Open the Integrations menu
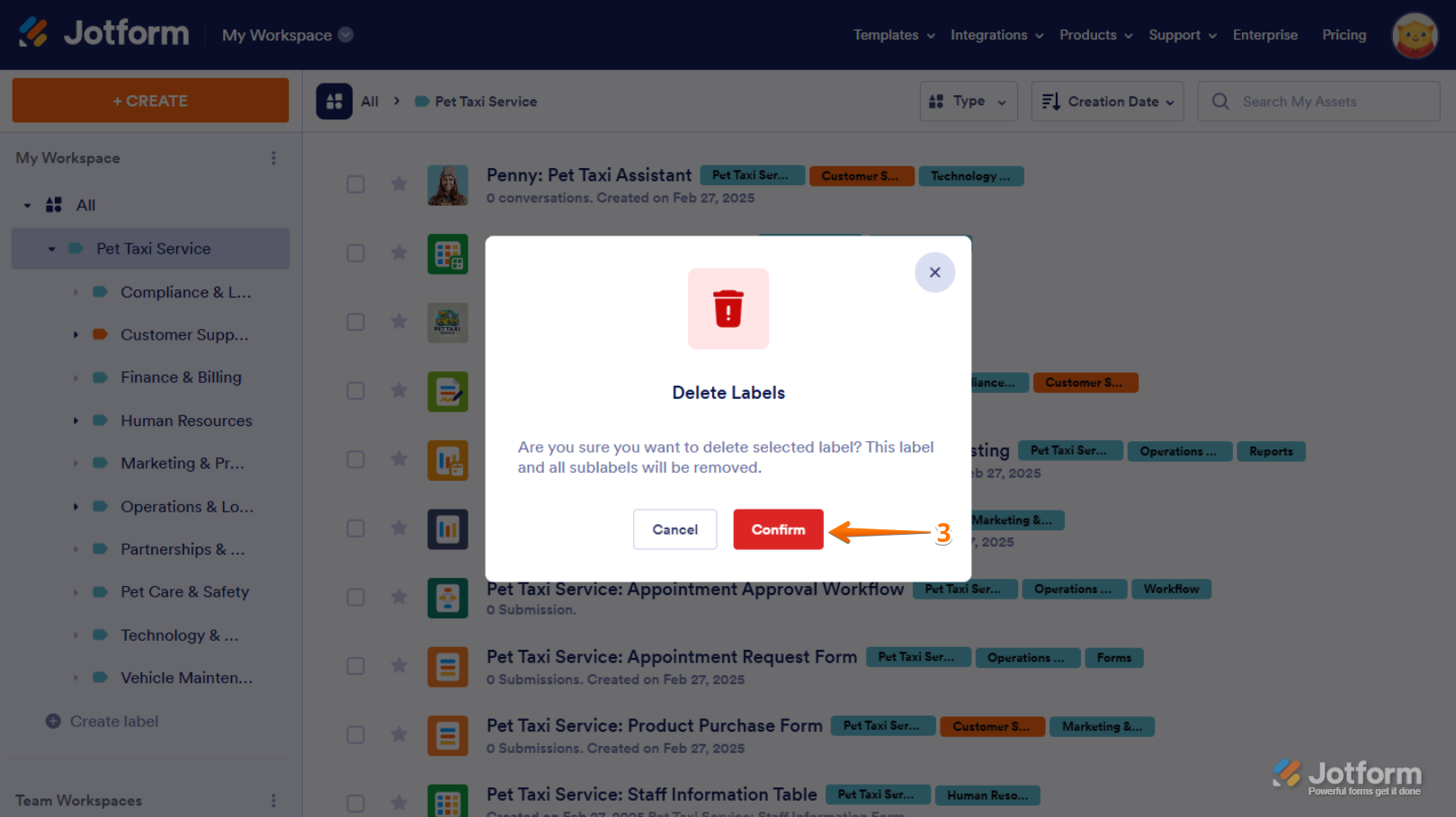Viewport: 1456px width, 817px height. click(996, 35)
